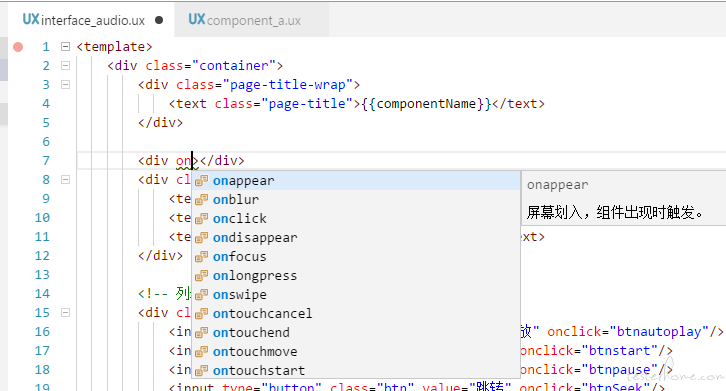Viewport: 726px width, 391px height.
Task: Click the property icon beside onswipe
Action: click(x=201, y=295)
